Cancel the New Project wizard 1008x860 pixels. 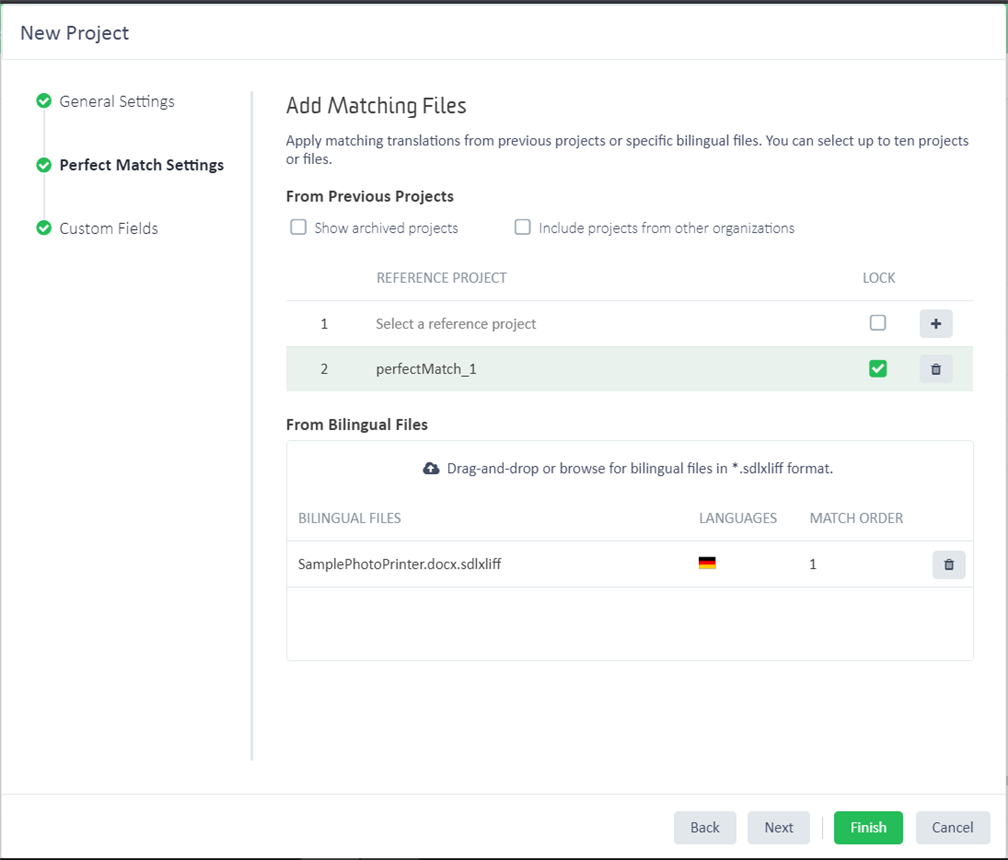click(952, 827)
